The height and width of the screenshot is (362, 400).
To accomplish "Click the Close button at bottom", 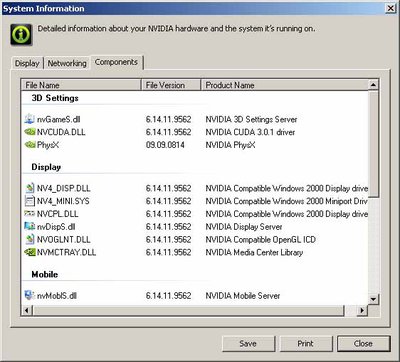I will [363, 344].
